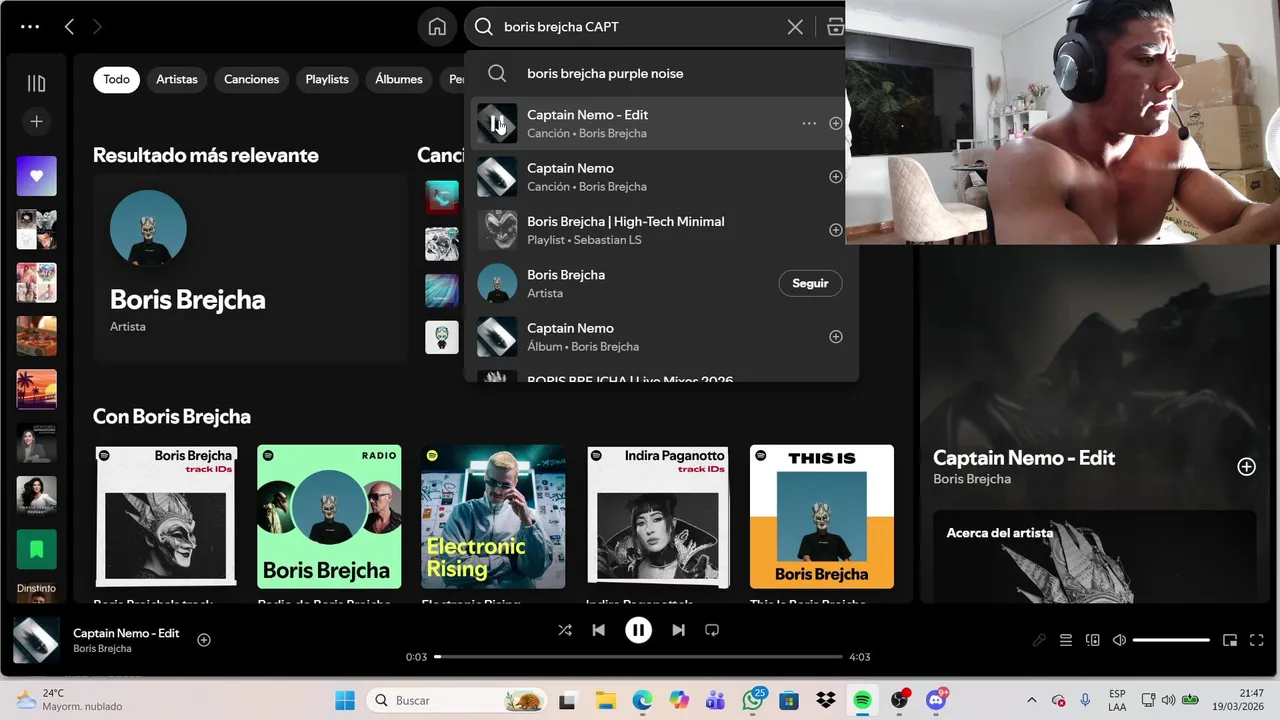
Task: Open Indira Paganotto track IDs card
Action: tap(658, 517)
